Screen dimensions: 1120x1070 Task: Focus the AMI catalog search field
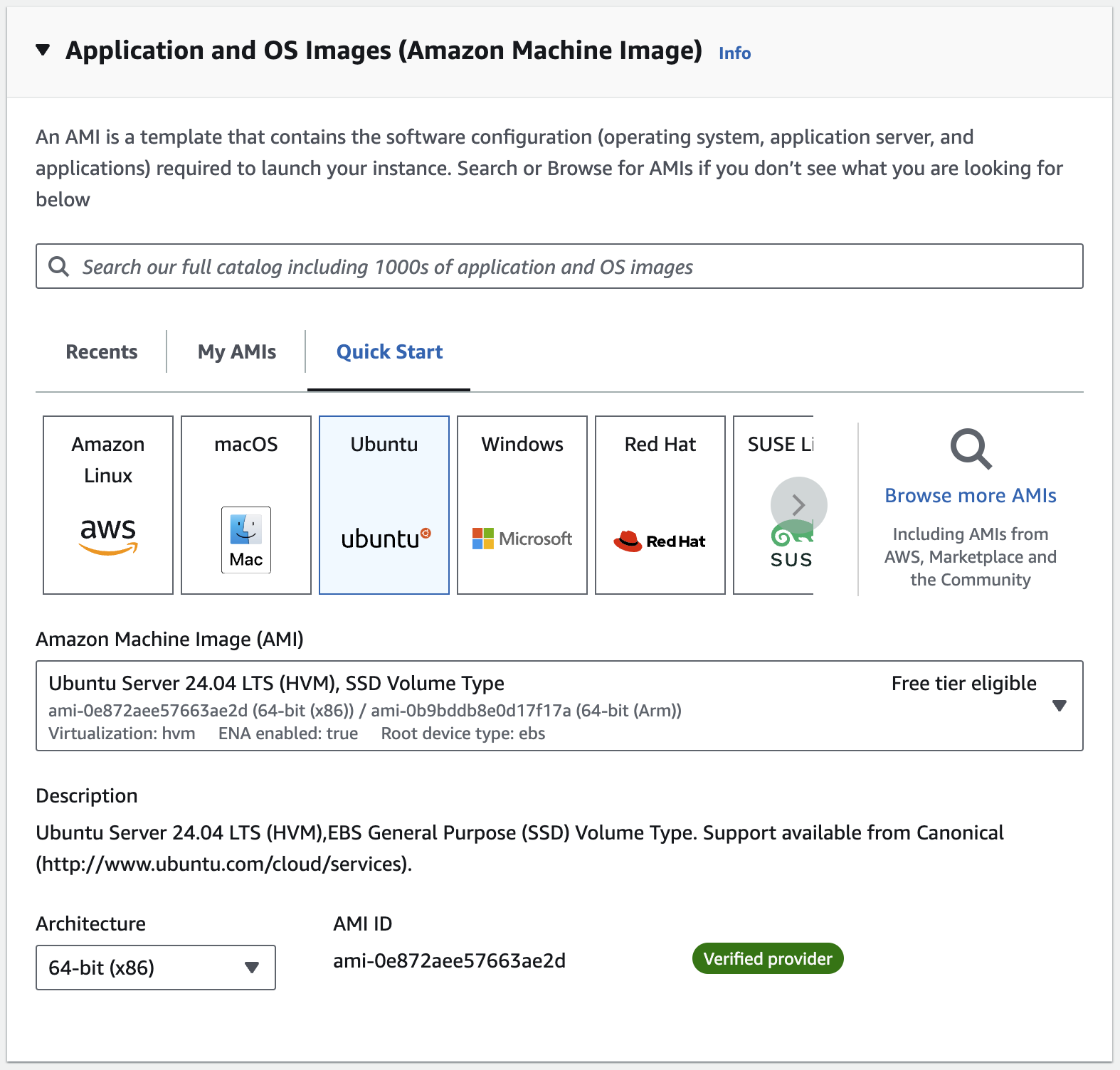coord(559,267)
